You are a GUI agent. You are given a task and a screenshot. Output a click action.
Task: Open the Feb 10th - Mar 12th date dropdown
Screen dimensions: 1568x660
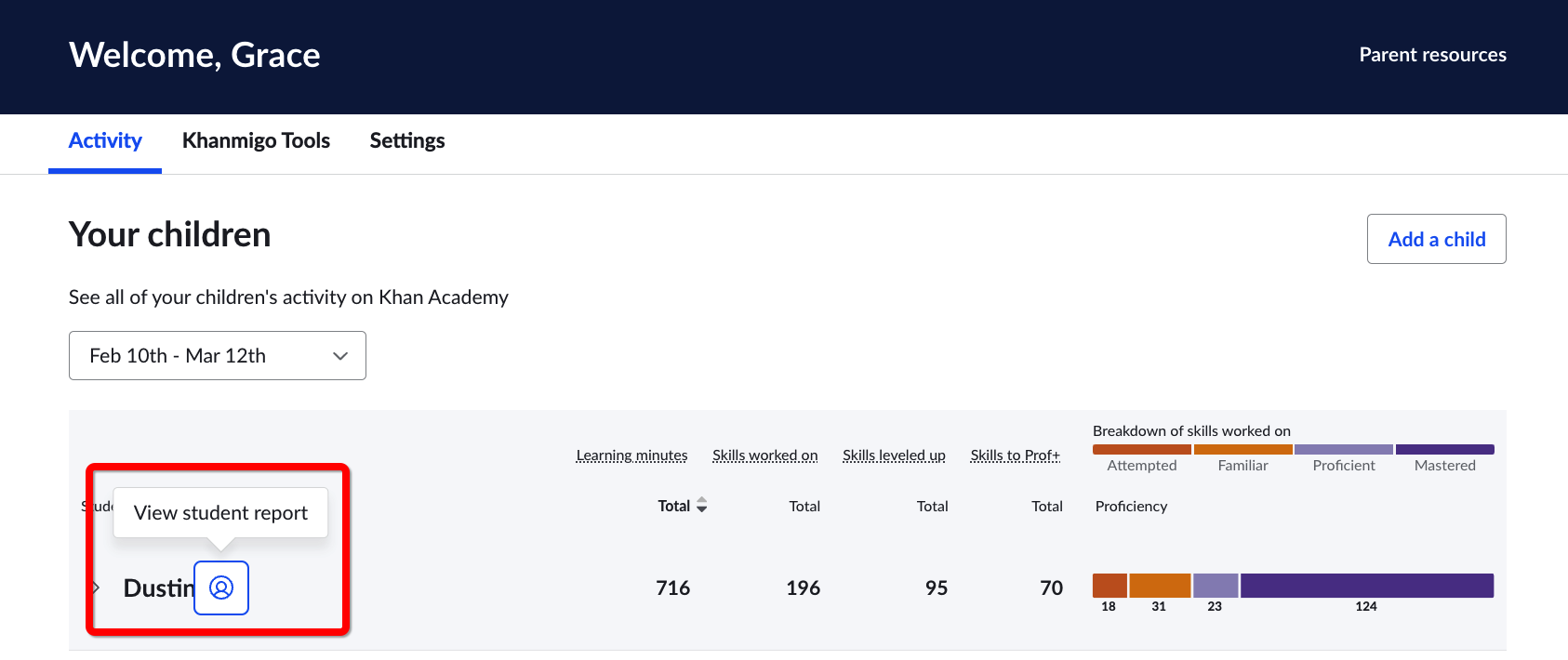218,355
